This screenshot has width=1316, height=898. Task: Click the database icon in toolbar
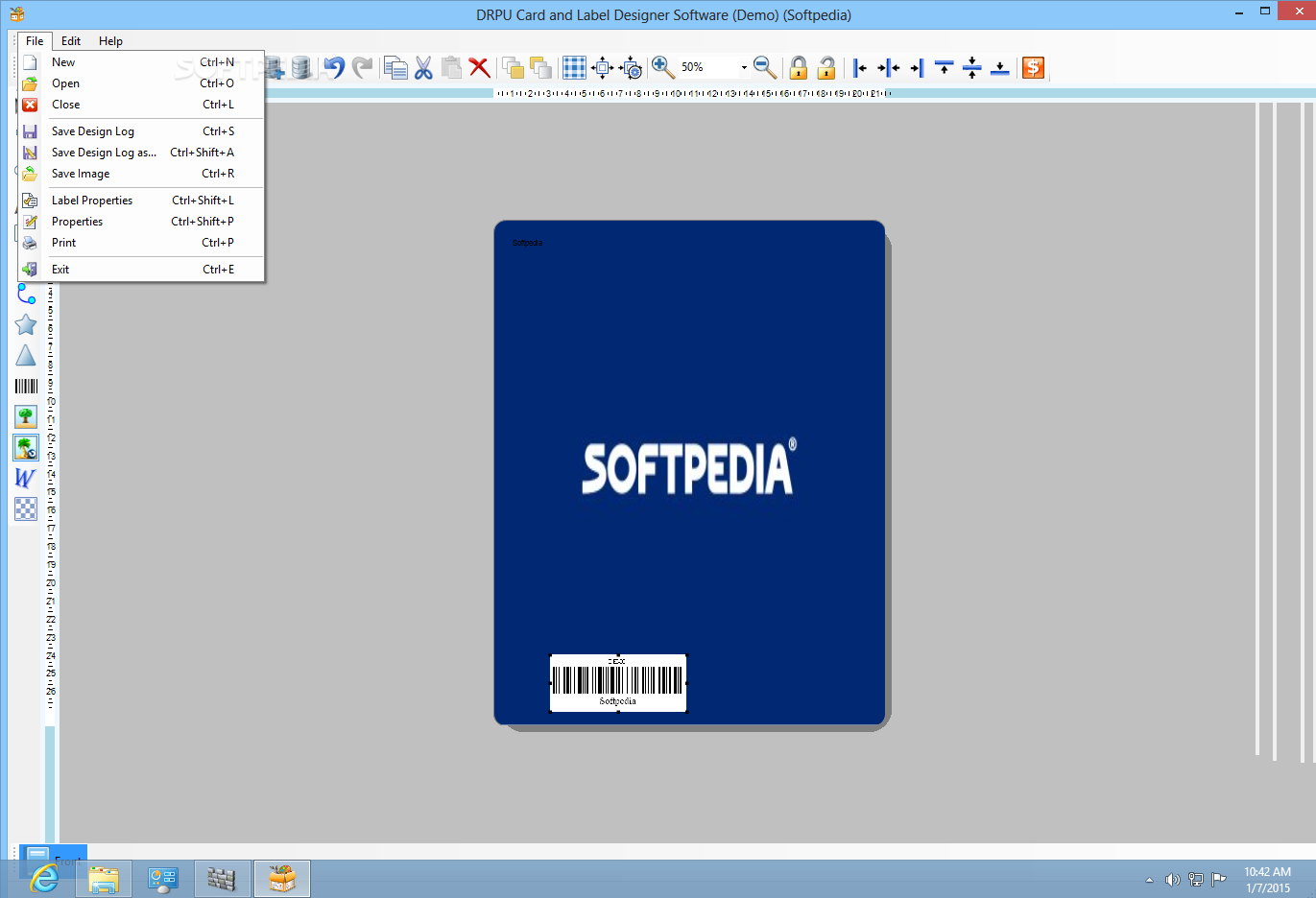tap(301, 67)
